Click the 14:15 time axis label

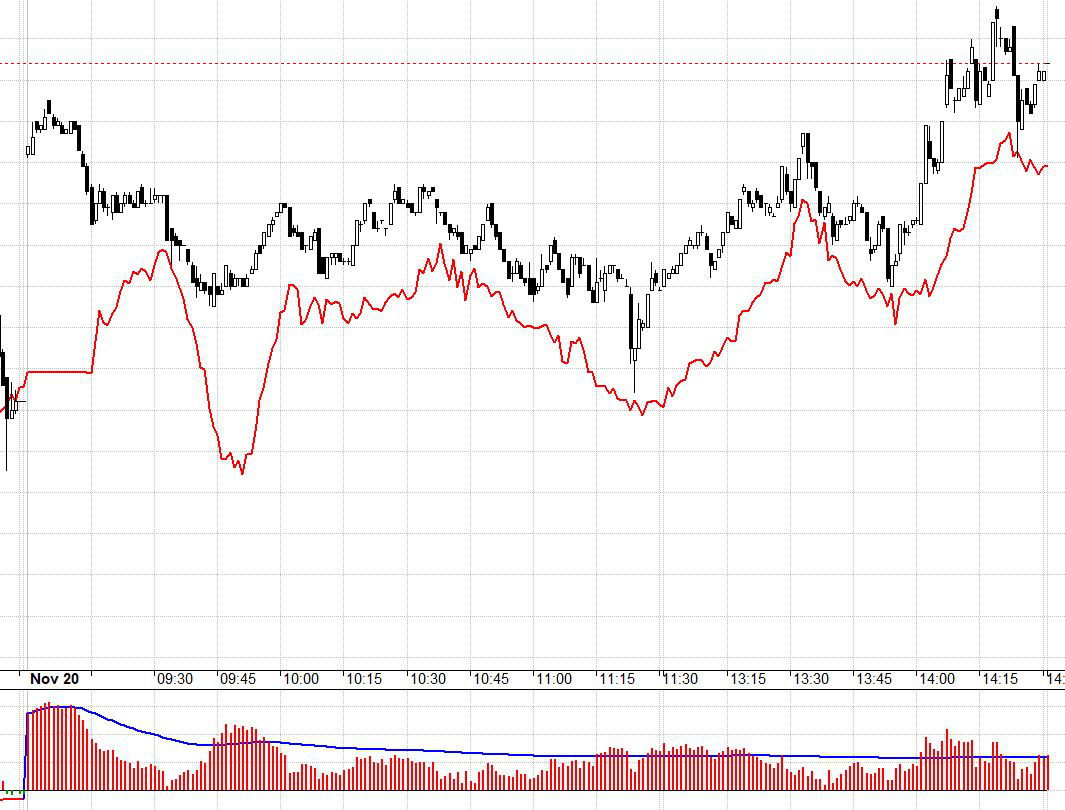997,679
